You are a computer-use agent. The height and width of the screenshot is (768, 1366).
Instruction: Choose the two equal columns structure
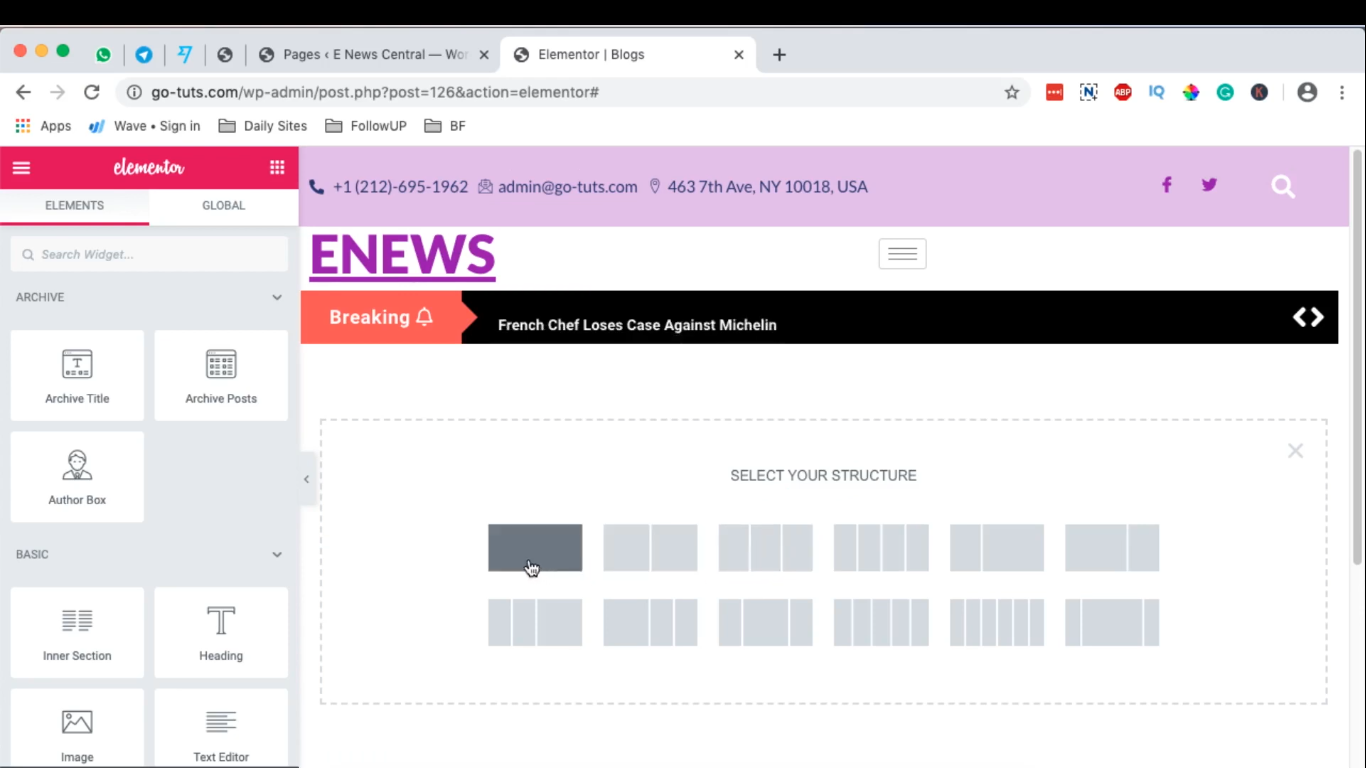point(650,548)
